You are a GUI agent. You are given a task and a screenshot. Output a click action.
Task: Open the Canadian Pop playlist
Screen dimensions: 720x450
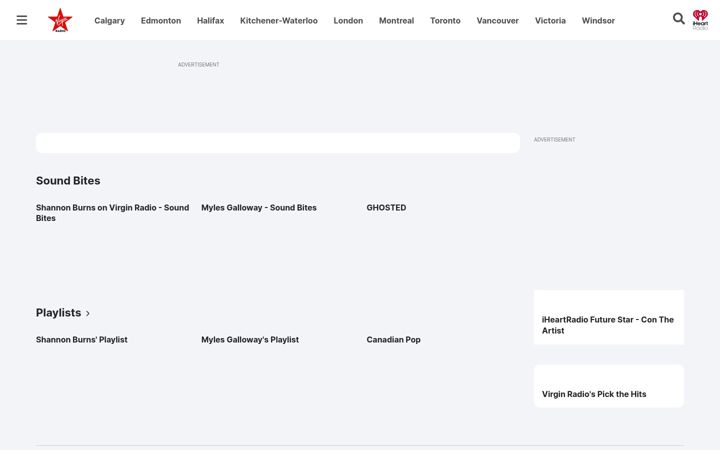394,340
